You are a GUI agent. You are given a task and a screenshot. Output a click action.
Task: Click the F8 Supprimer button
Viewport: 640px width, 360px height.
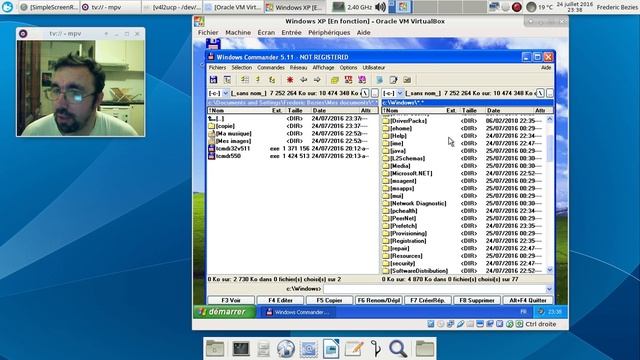[x=477, y=300]
